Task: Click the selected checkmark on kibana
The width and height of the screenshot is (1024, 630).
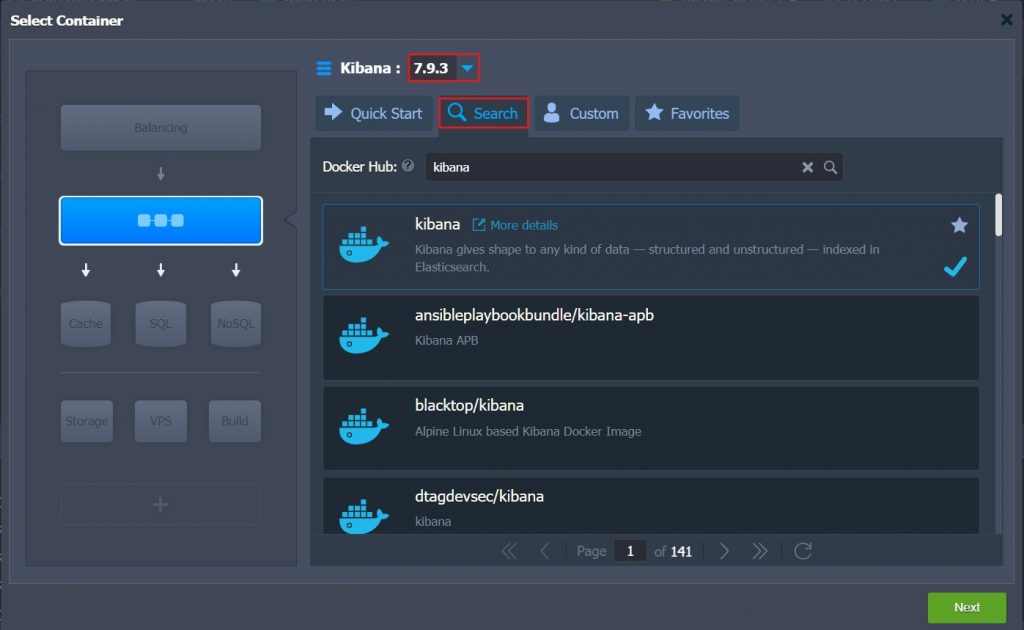Action: pos(955,266)
